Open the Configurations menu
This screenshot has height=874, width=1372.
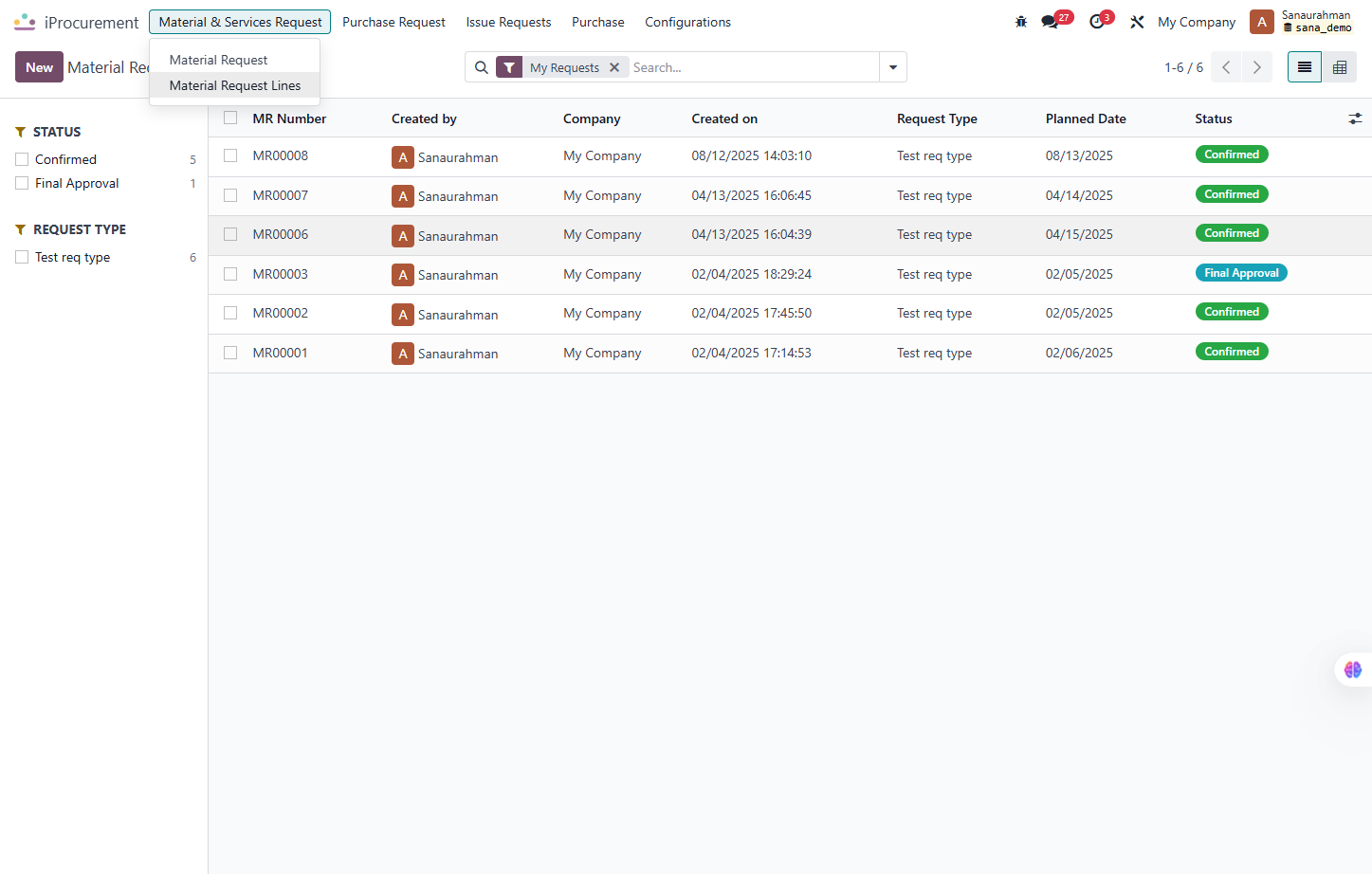coord(687,22)
